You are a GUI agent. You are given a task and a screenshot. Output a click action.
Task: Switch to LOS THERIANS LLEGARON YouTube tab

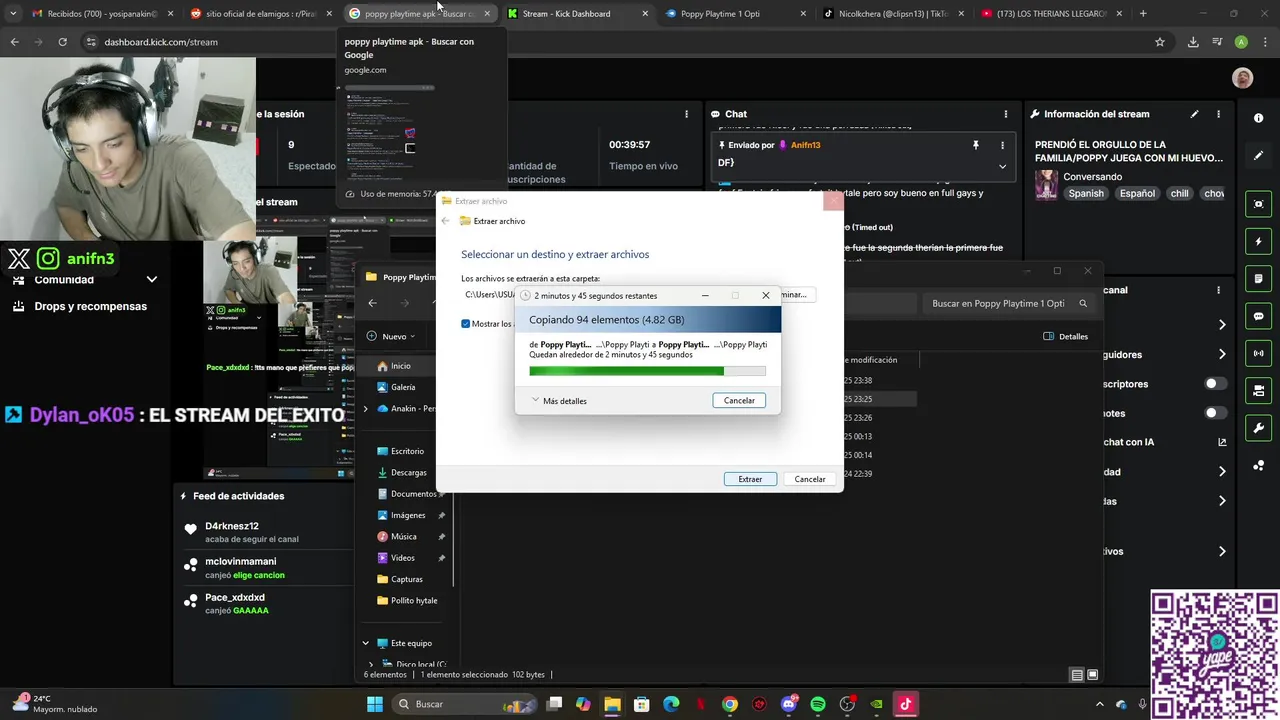pyautogui.click(x=1052, y=14)
